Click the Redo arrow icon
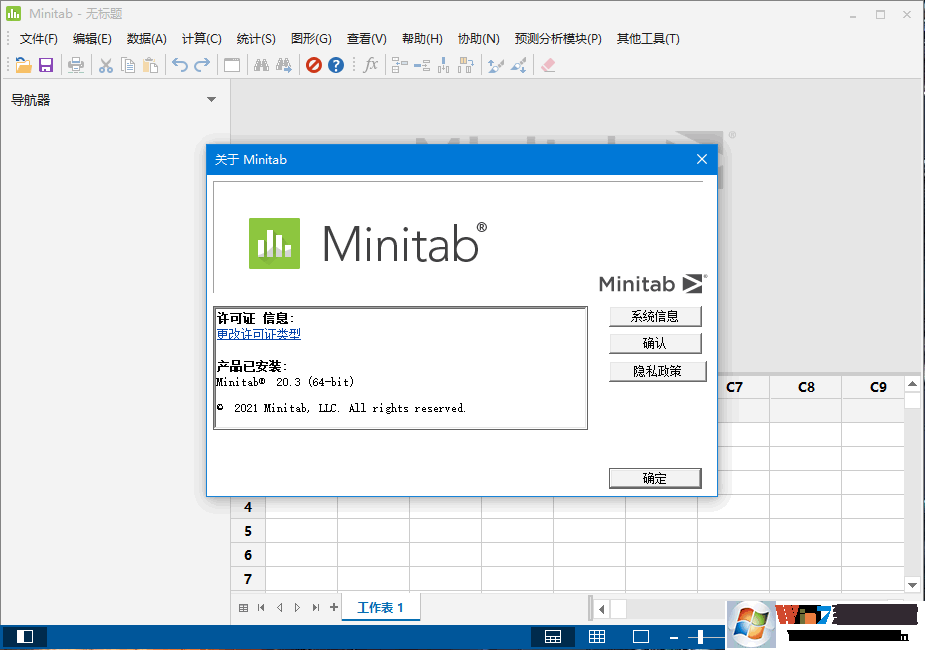Screen dimensions: 925x650 click(x=202, y=65)
